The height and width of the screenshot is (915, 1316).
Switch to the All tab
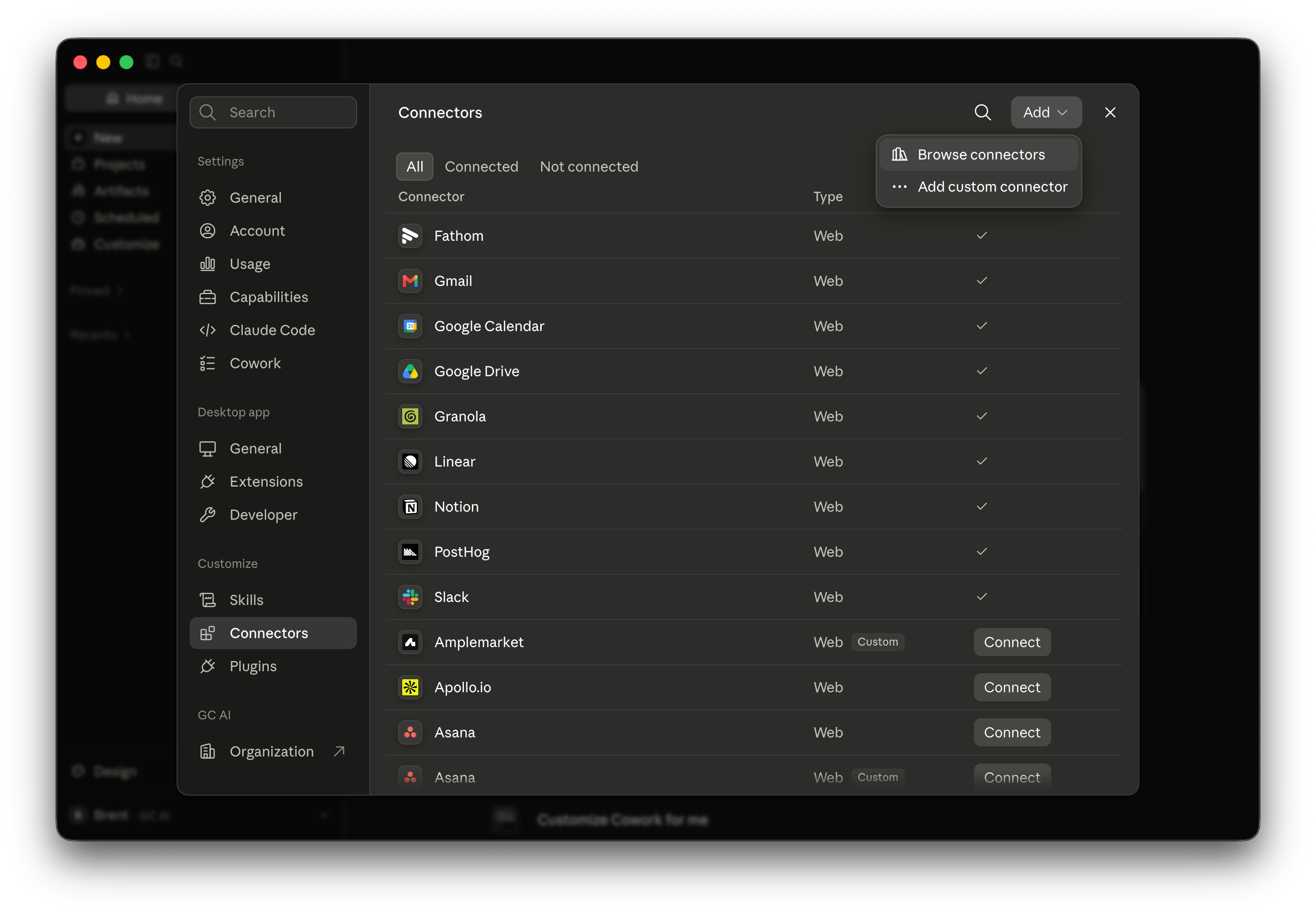point(414,167)
